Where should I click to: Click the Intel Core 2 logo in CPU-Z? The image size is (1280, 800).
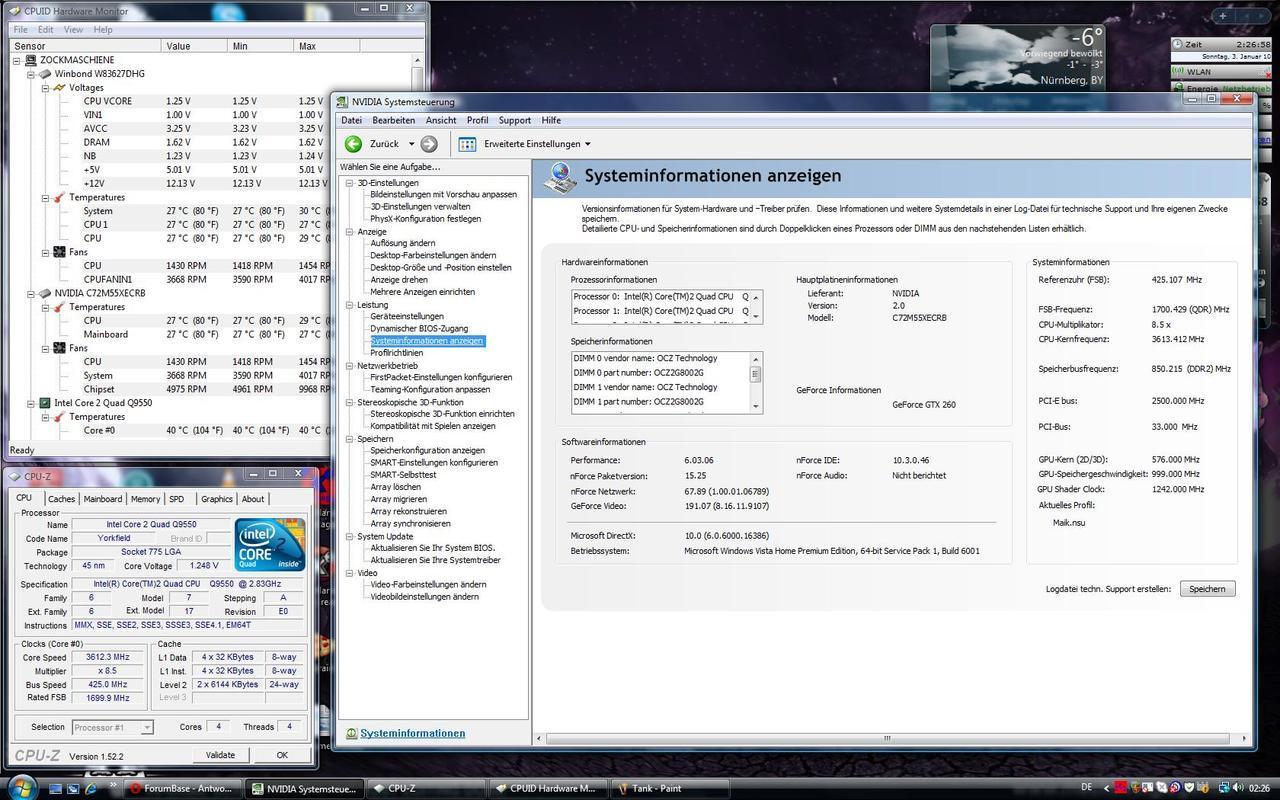270,545
